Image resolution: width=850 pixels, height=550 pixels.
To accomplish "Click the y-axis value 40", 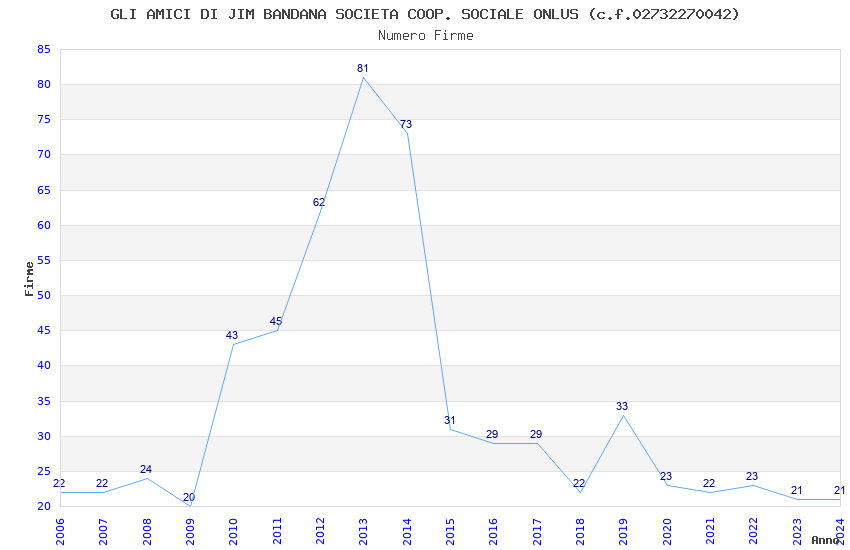I will [44, 365].
